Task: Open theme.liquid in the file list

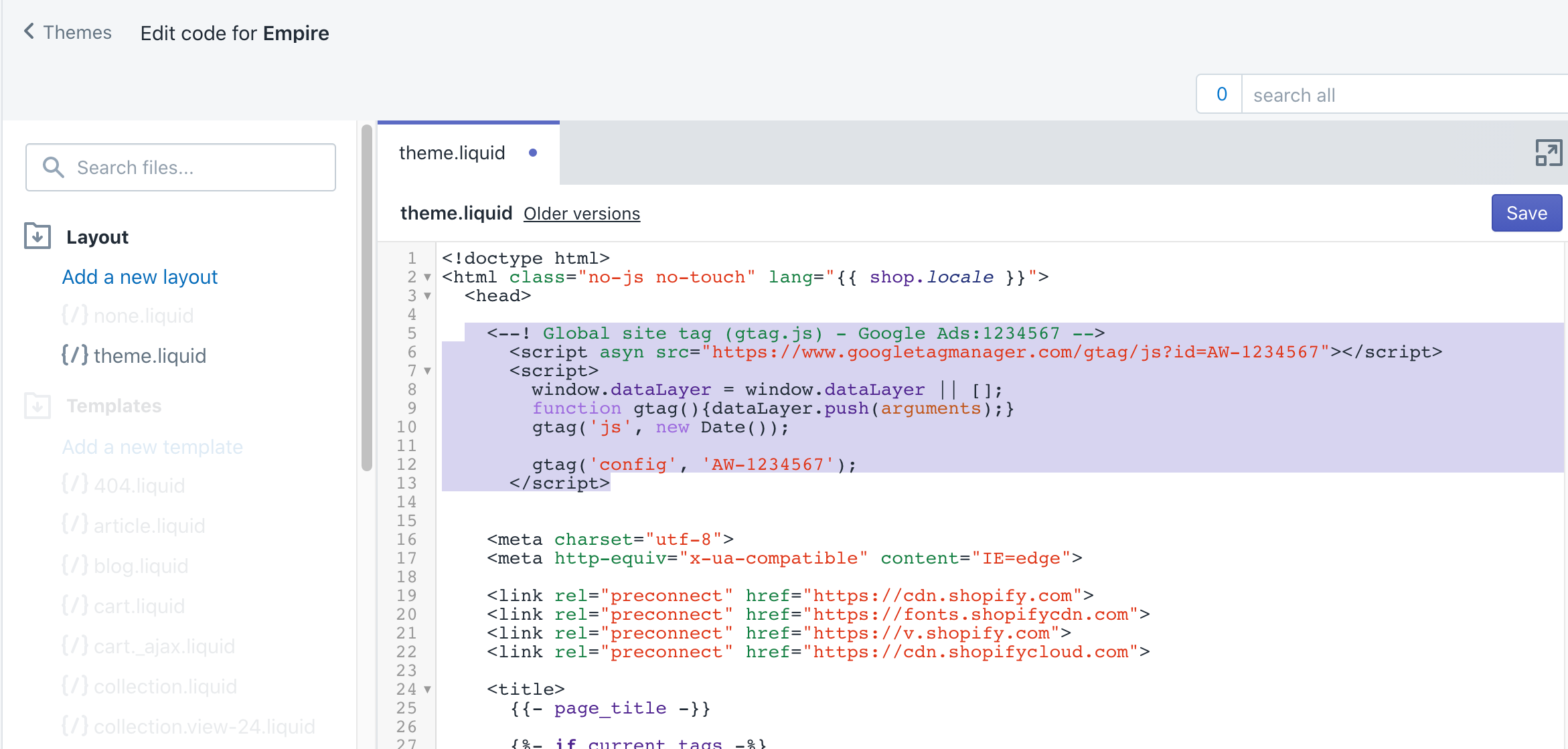Action: pos(150,355)
